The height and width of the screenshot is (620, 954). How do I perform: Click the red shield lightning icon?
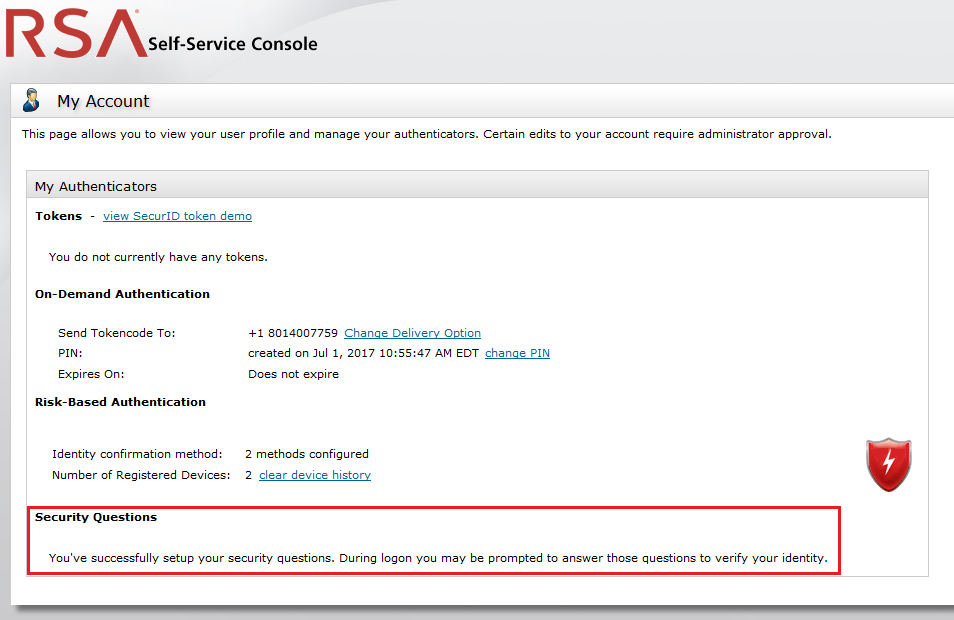pos(888,465)
